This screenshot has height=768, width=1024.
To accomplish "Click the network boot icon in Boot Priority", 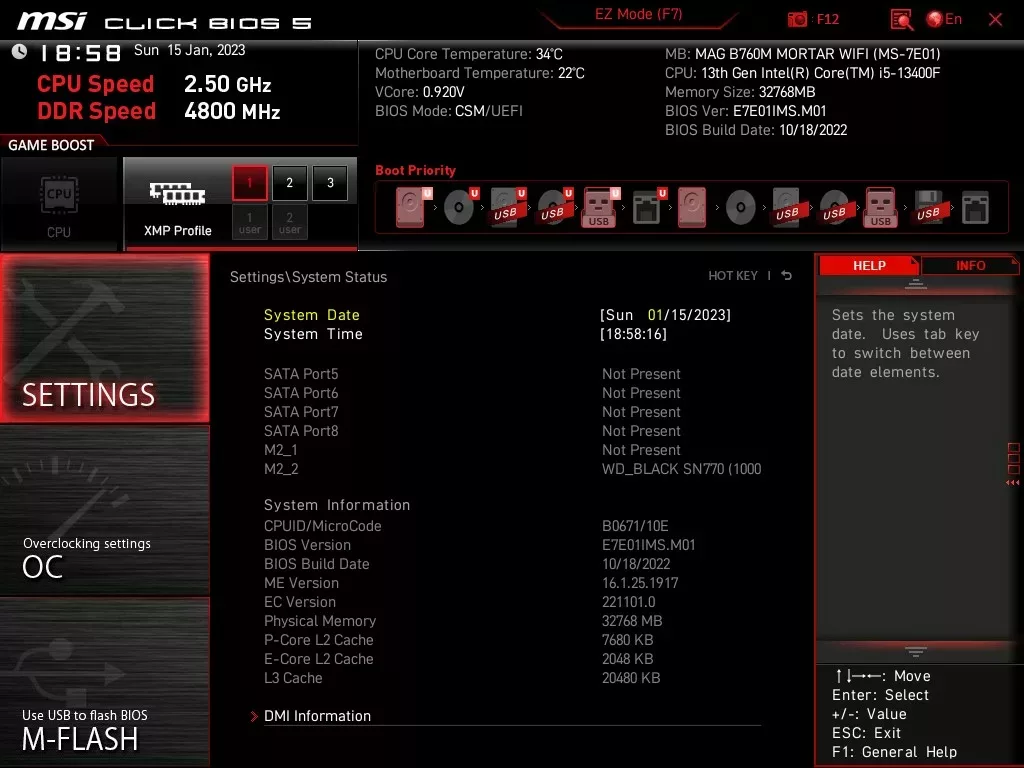I will click(x=648, y=205).
